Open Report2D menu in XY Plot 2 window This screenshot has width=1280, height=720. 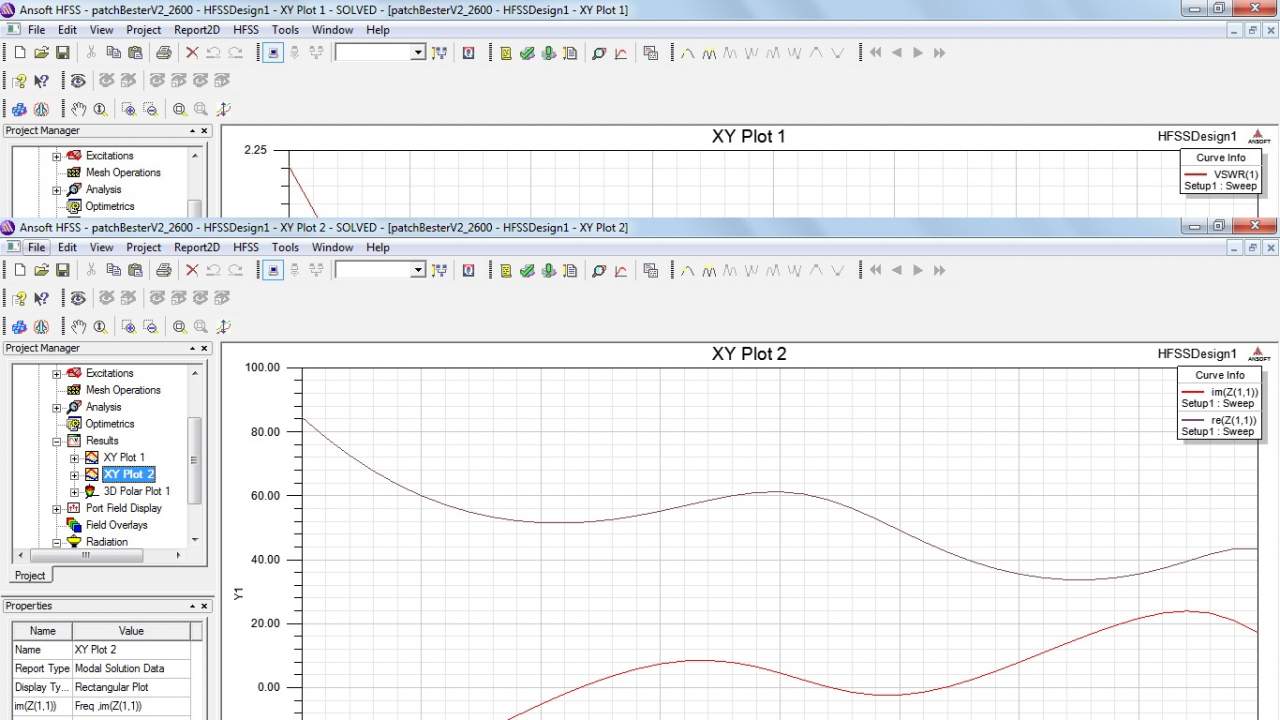click(197, 247)
